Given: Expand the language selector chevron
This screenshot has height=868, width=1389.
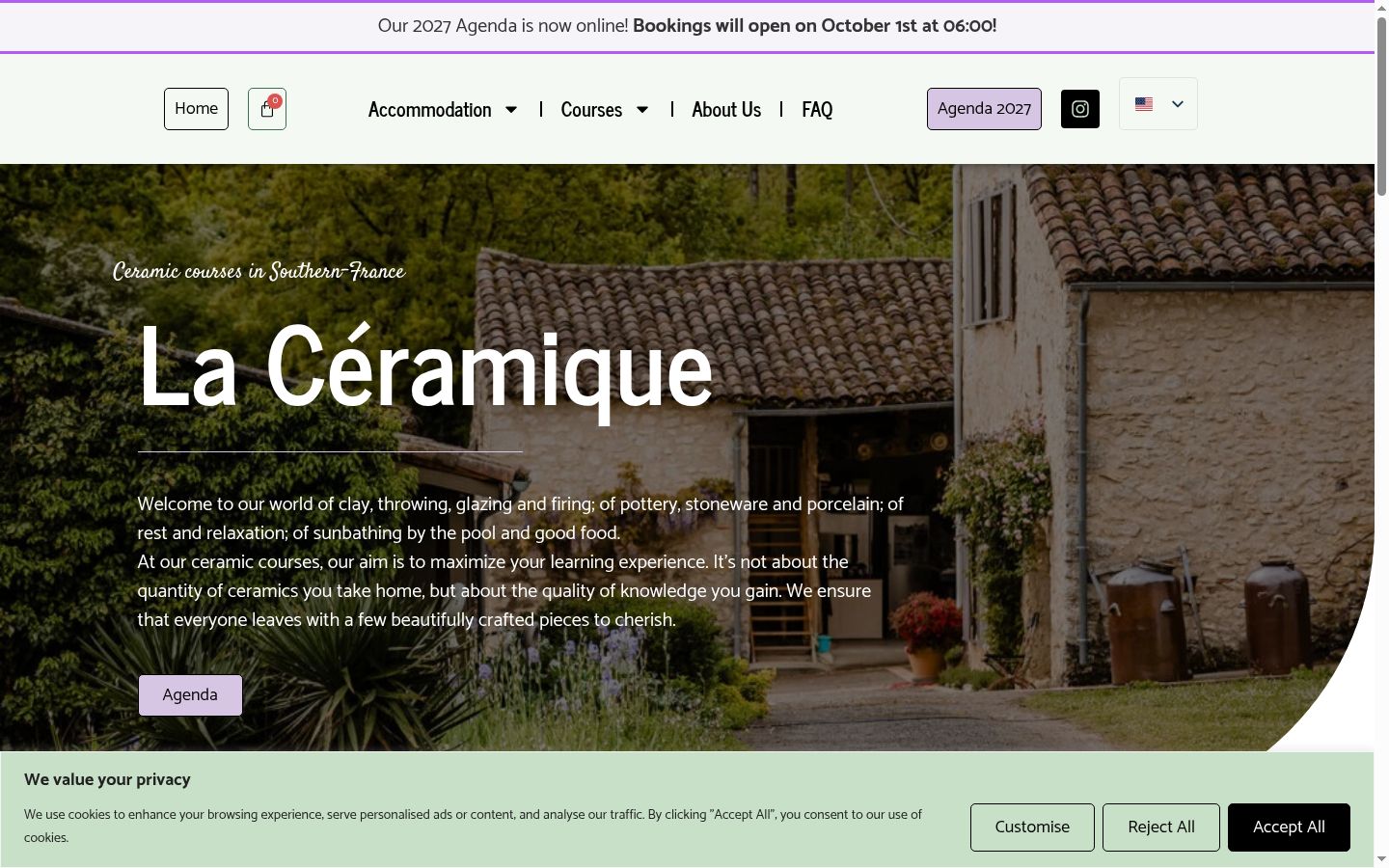Looking at the screenshot, I should coord(1178,104).
